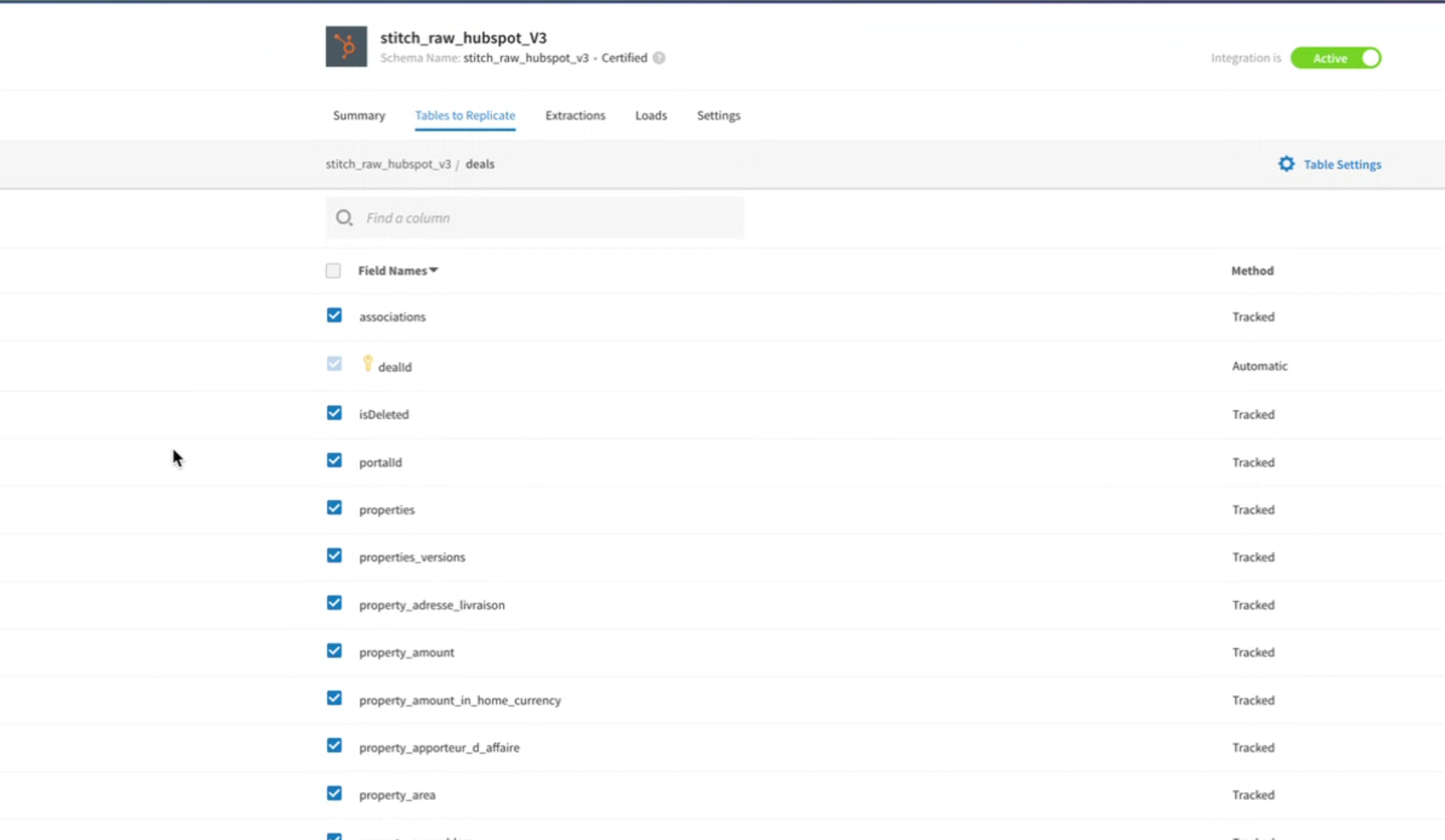Open the Loads tab

[651, 115]
